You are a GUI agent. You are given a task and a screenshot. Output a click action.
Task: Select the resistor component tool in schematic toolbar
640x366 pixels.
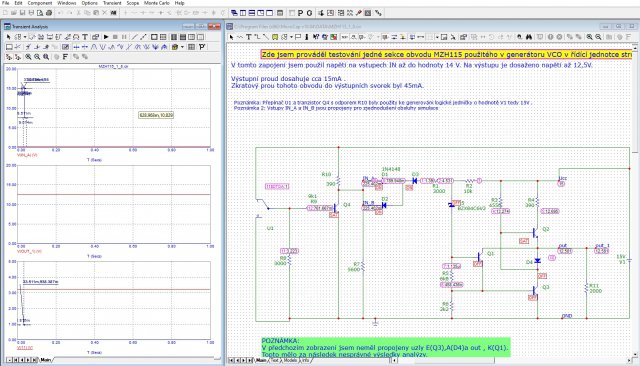(240, 37)
